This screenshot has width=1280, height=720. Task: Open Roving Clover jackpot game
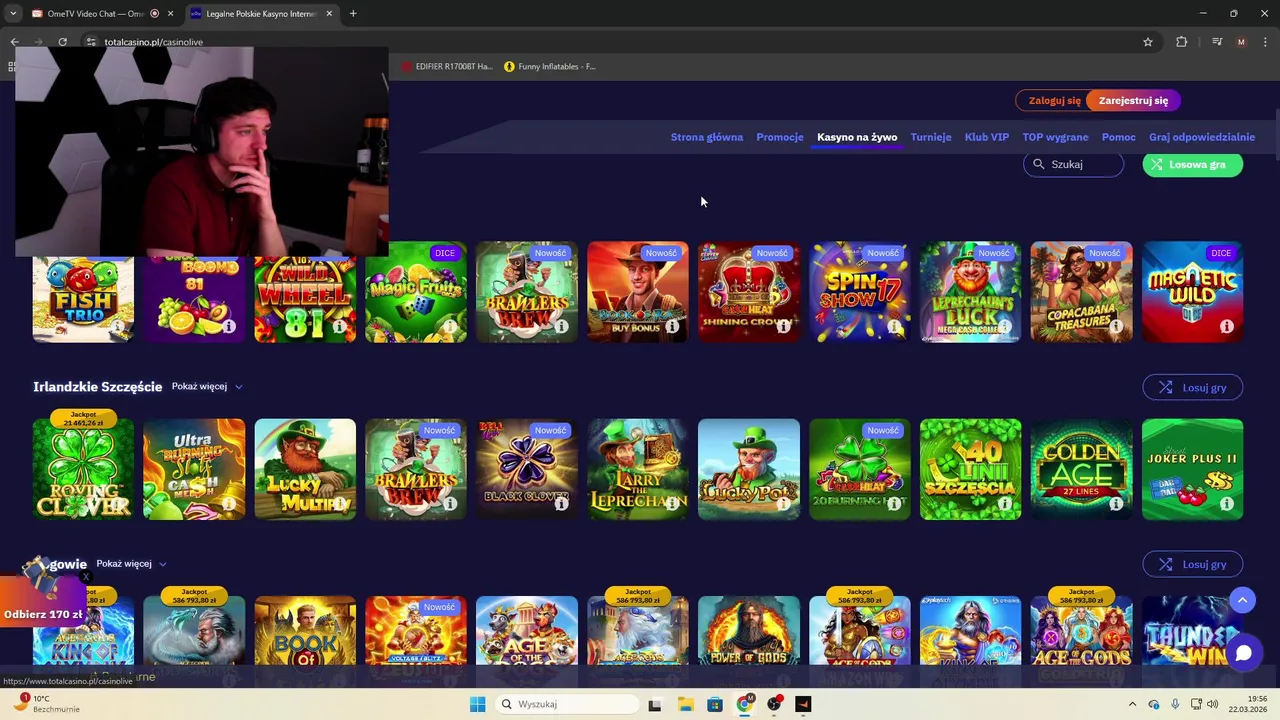(83, 469)
